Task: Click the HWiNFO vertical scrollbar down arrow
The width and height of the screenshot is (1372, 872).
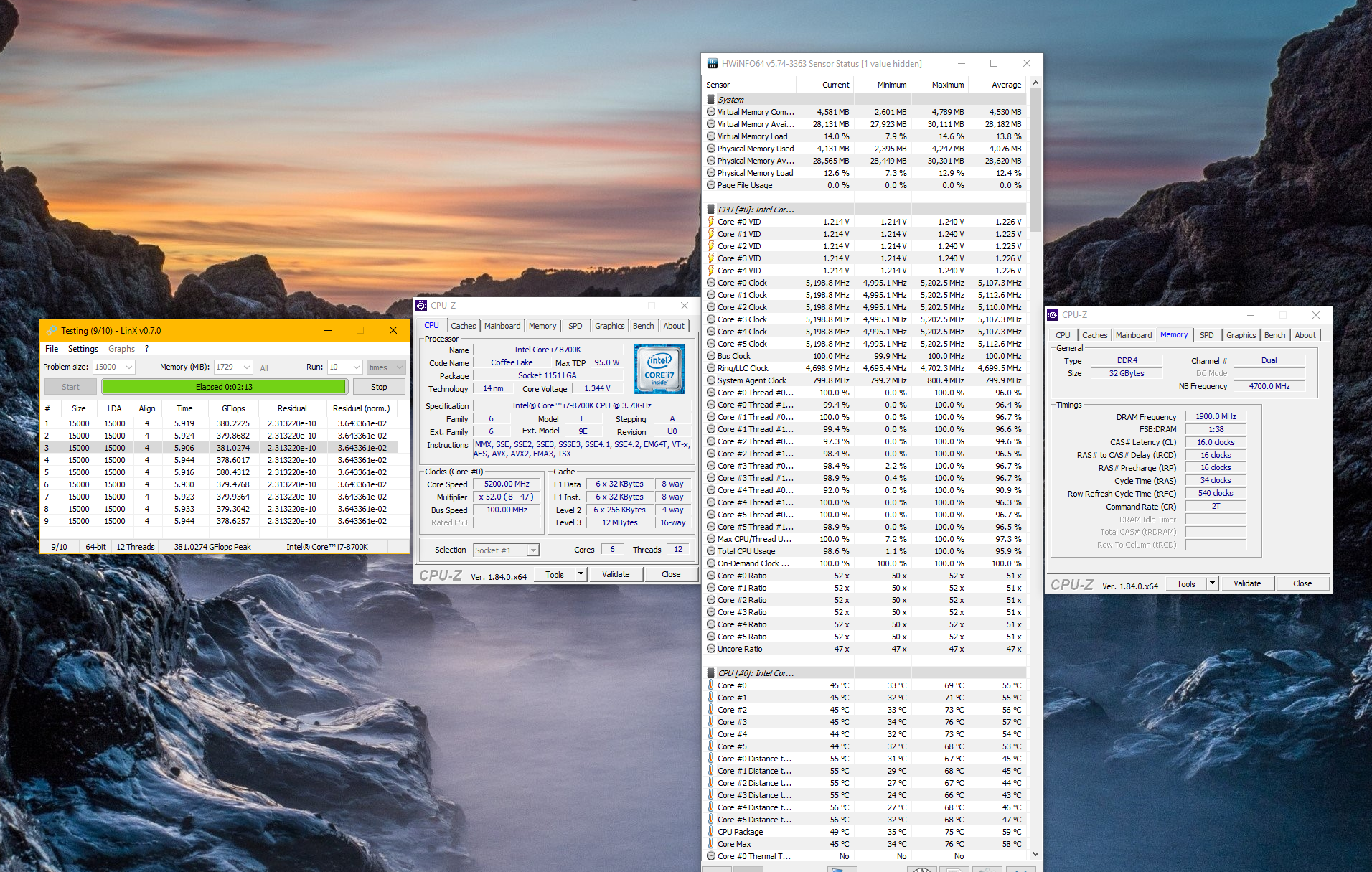Action: [x=1035, y=854]
